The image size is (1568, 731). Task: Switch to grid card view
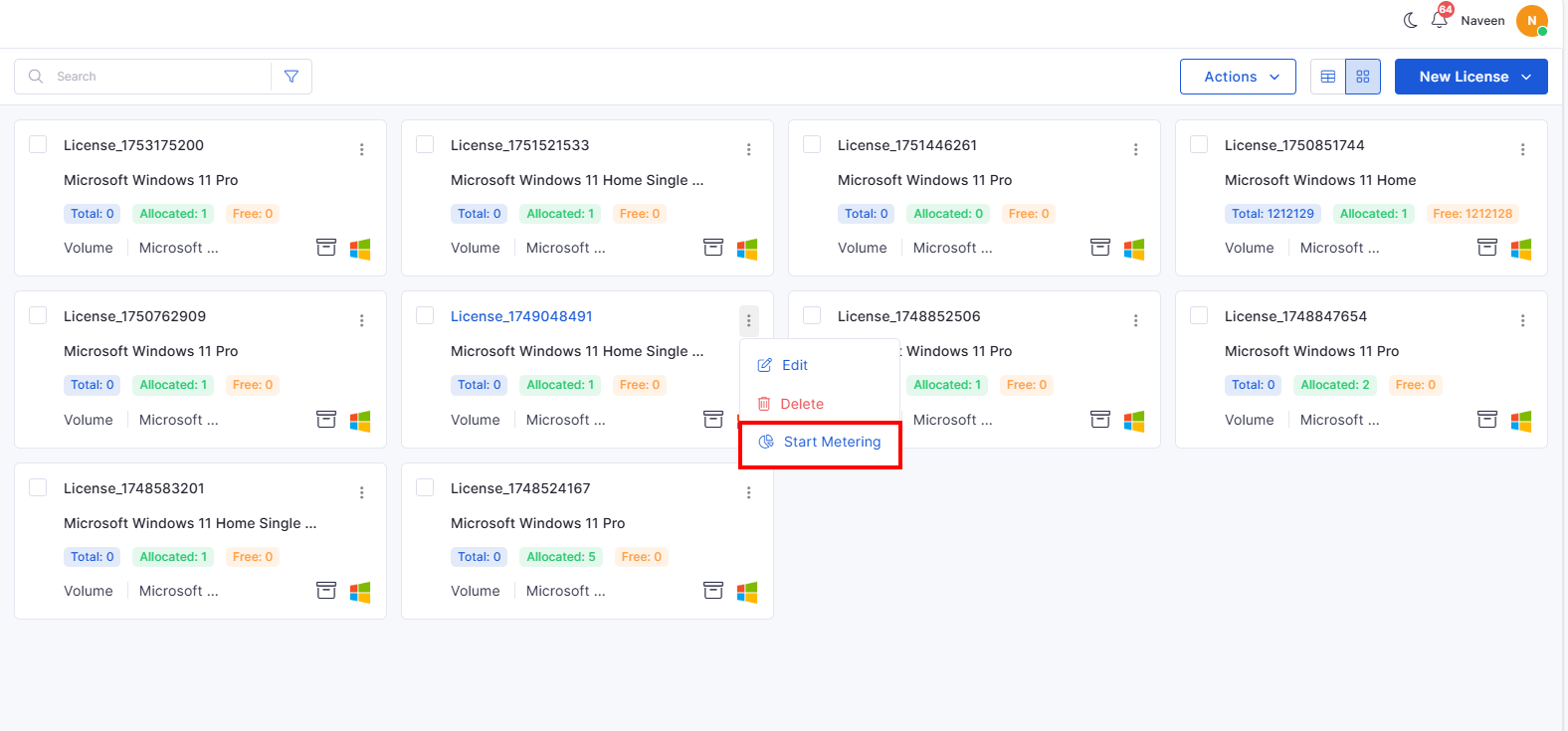1363,77
